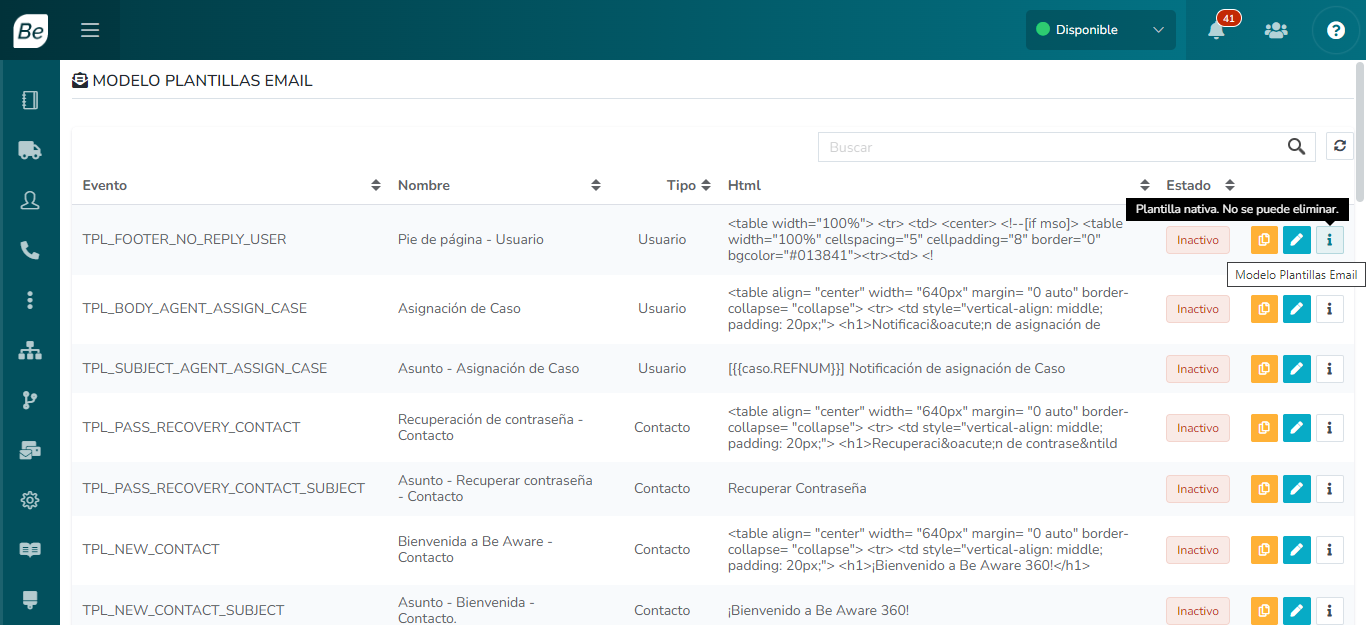
Task: Copy the TPL_BODY_AGENT_ASSIGN_CASE template
Action: pyautogui.click(x=1264, y=309)
